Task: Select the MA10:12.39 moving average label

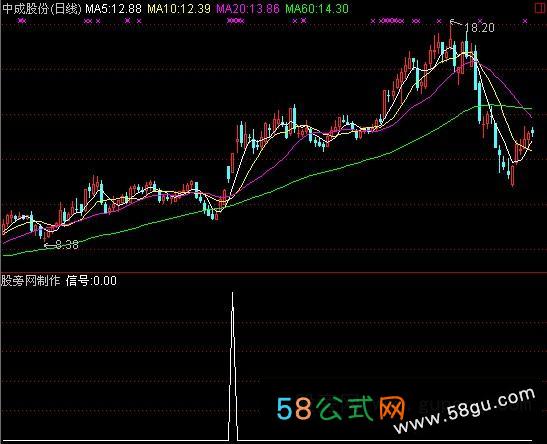Action: (179, 8)
